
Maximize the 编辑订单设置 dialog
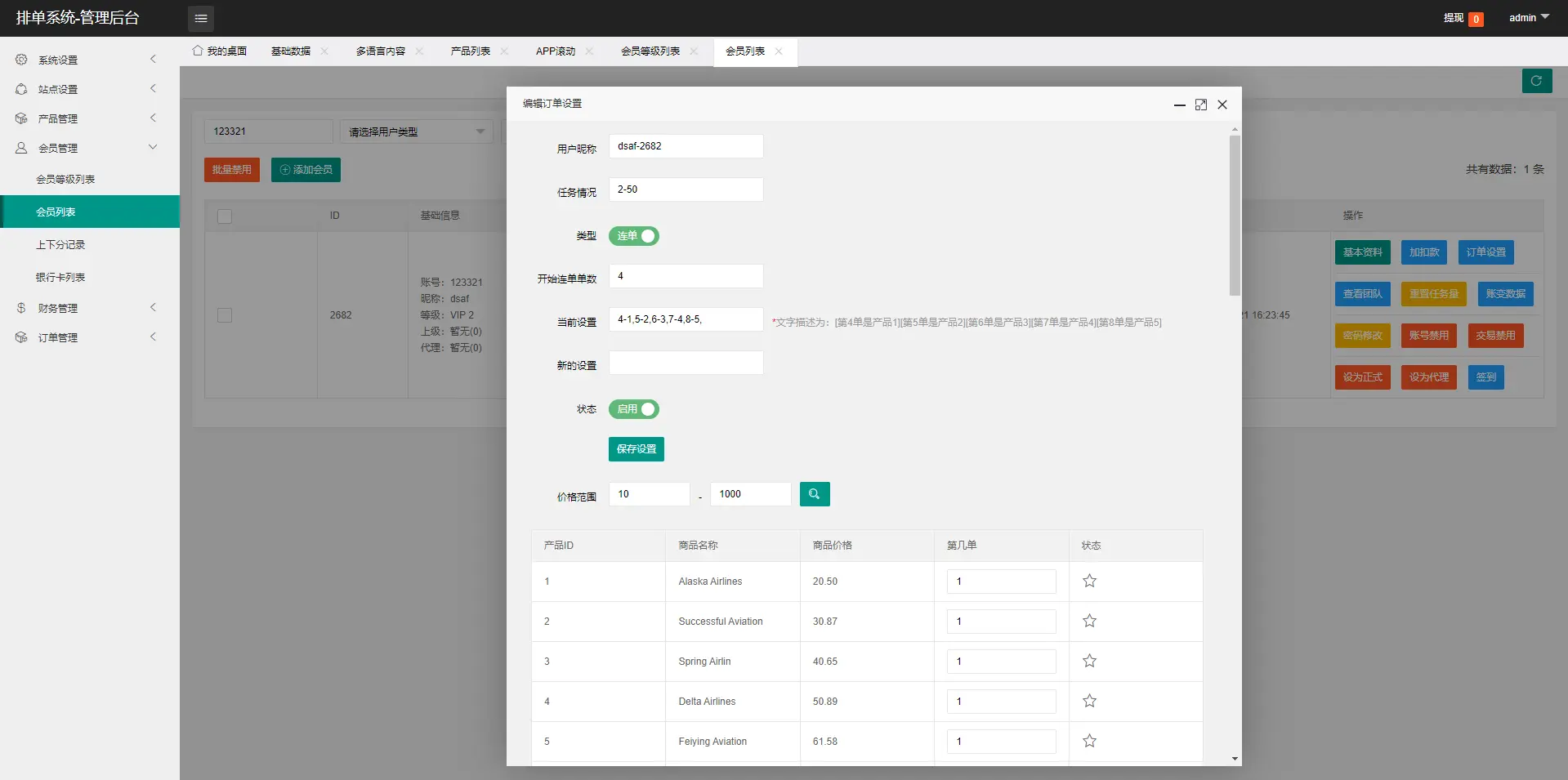(1200, 105)
